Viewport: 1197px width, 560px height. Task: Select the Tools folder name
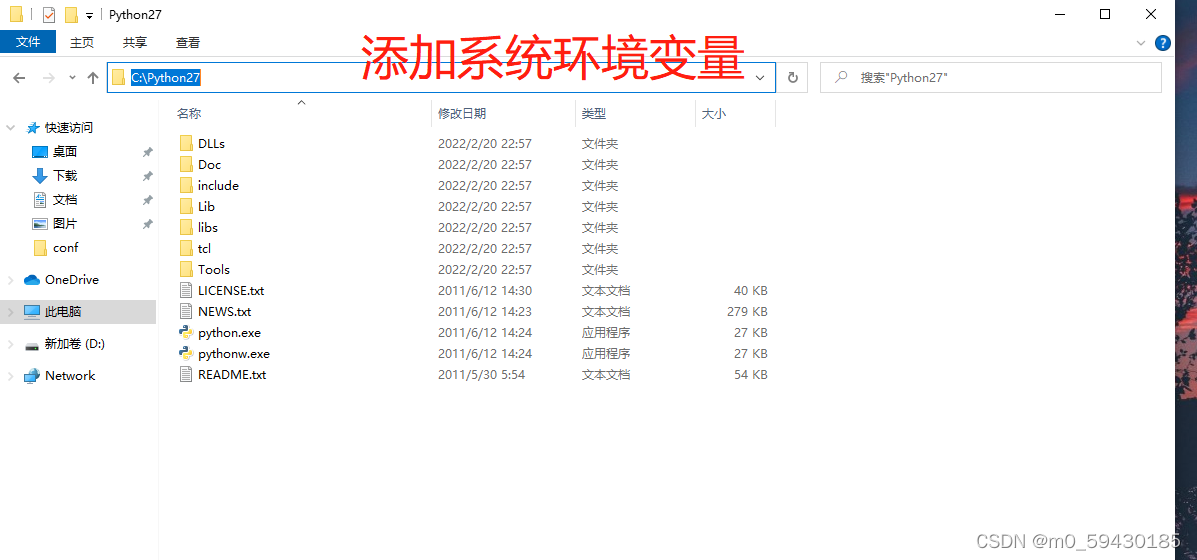214,269
